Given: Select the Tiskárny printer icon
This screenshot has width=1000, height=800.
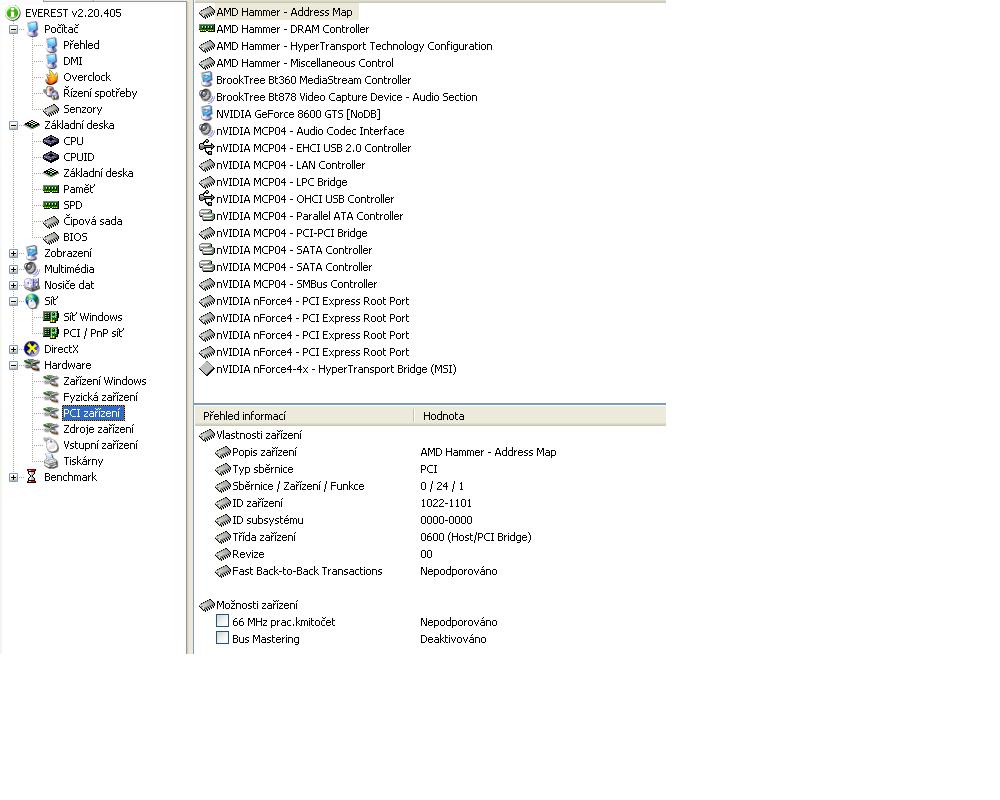Looking at the screenshot, I should (51, 461).
